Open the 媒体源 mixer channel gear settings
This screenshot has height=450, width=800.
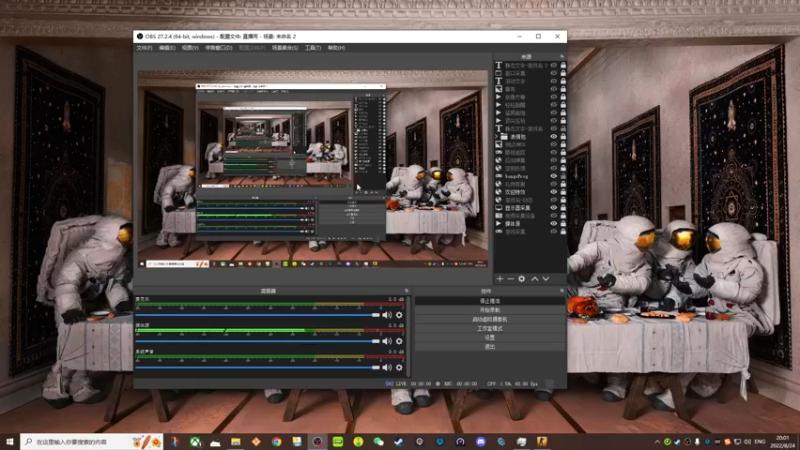[399, 341]
